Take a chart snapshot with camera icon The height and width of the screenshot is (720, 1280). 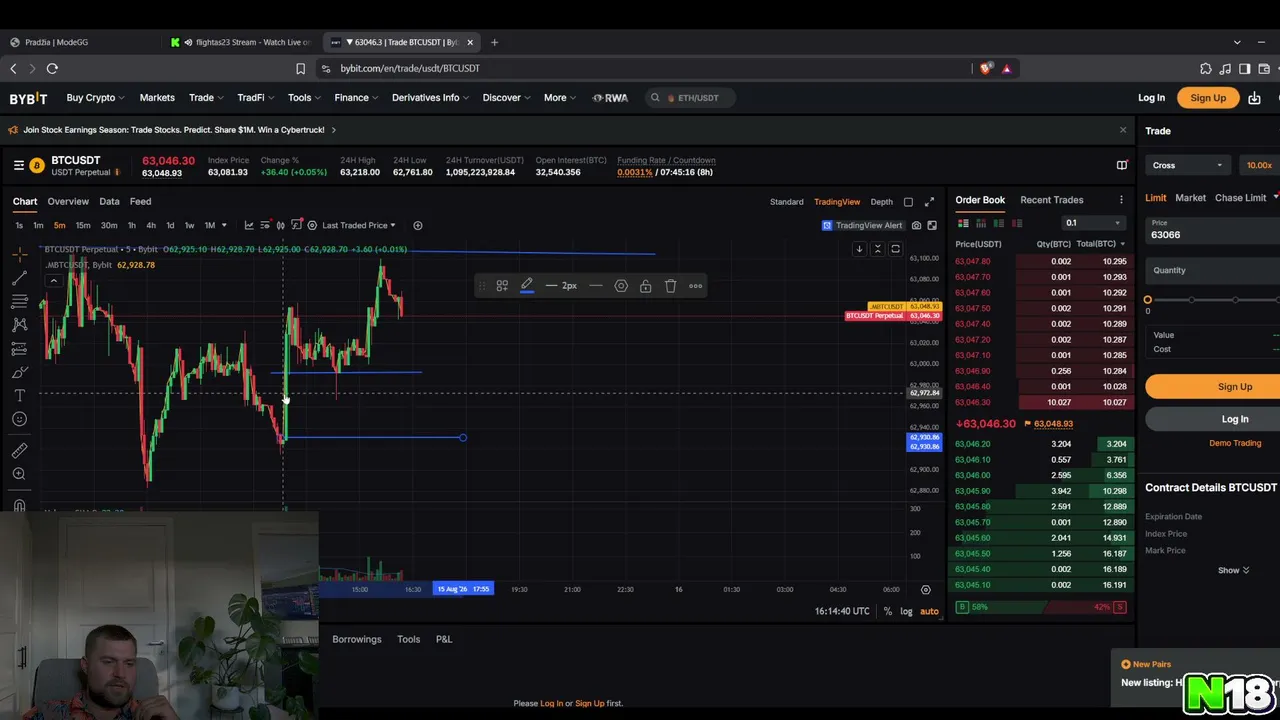point(916,225)
